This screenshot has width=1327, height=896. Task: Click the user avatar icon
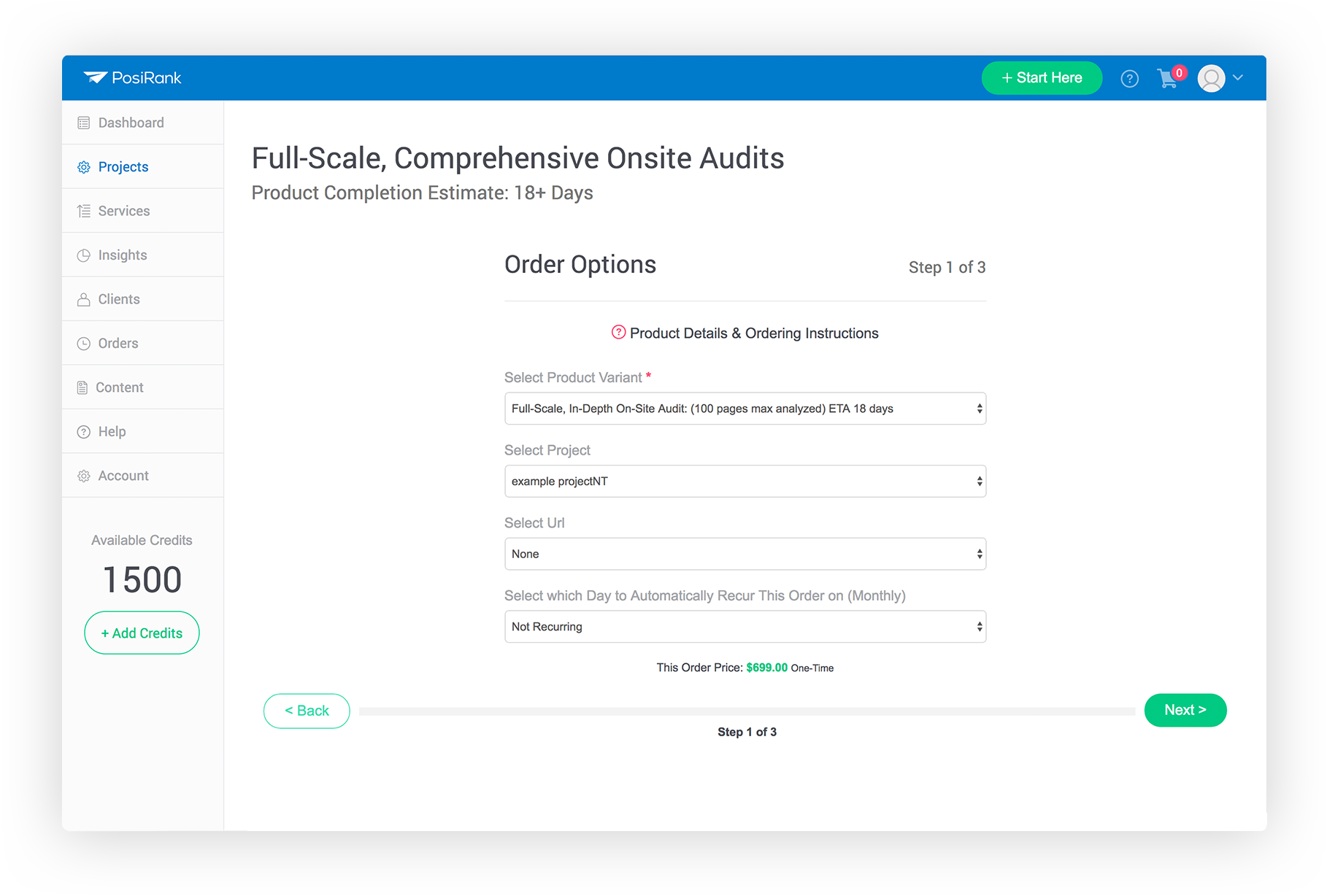point(1211,78)
